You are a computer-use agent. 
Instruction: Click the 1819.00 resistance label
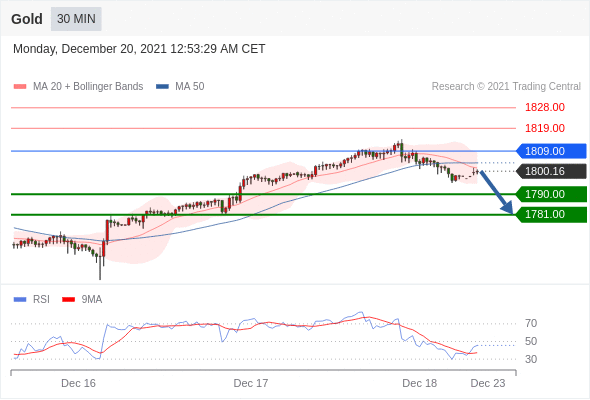pos(545,128)
